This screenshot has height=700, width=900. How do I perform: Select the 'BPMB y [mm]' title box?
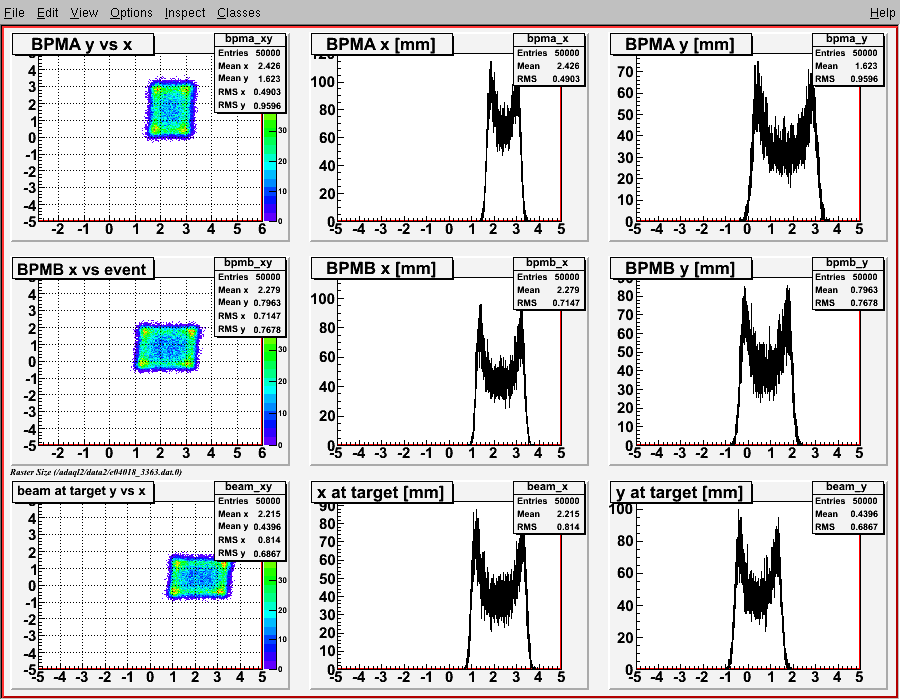[x=680, y=269]
